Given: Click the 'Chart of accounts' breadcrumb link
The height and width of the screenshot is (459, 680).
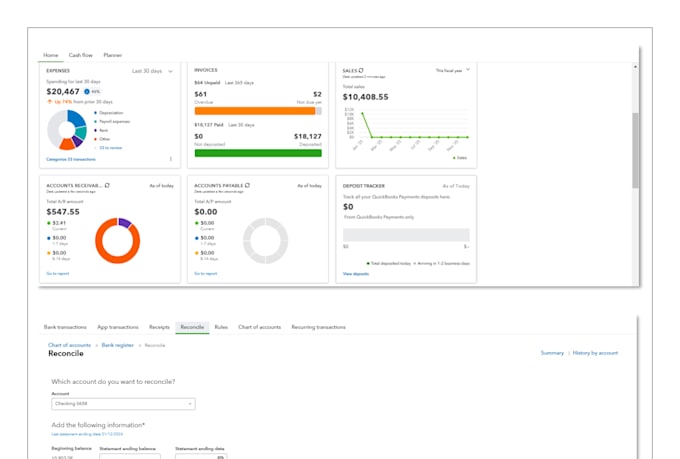Looking at the screenshot, I should pos(69,345).
